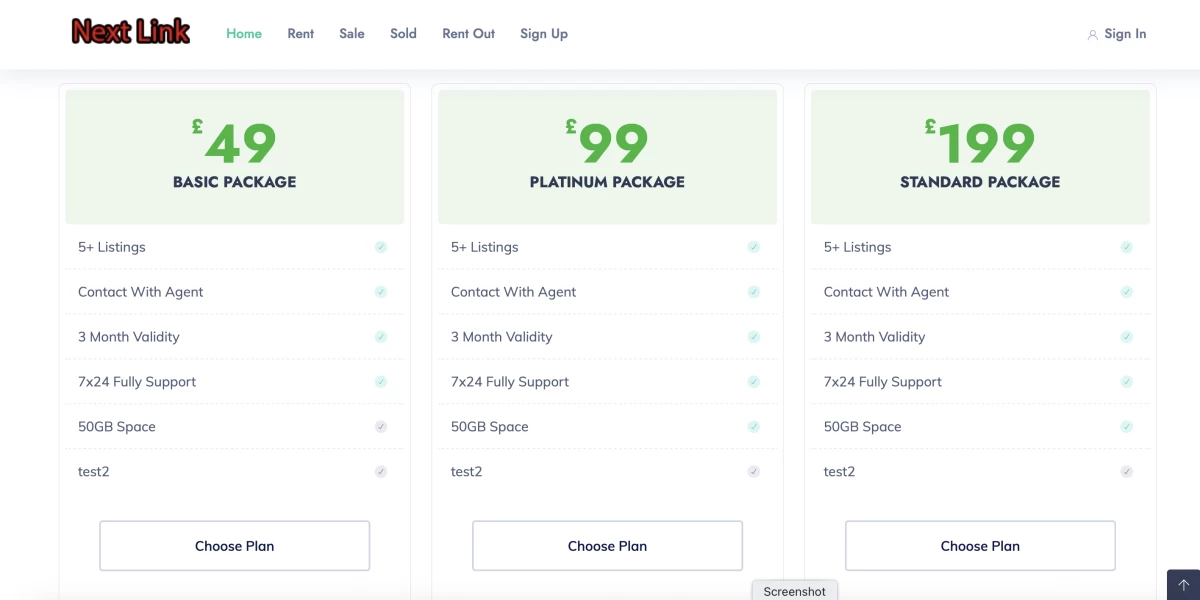
Task: Choose the £199 Standard Package plan
Action: [x=980, y=546]
